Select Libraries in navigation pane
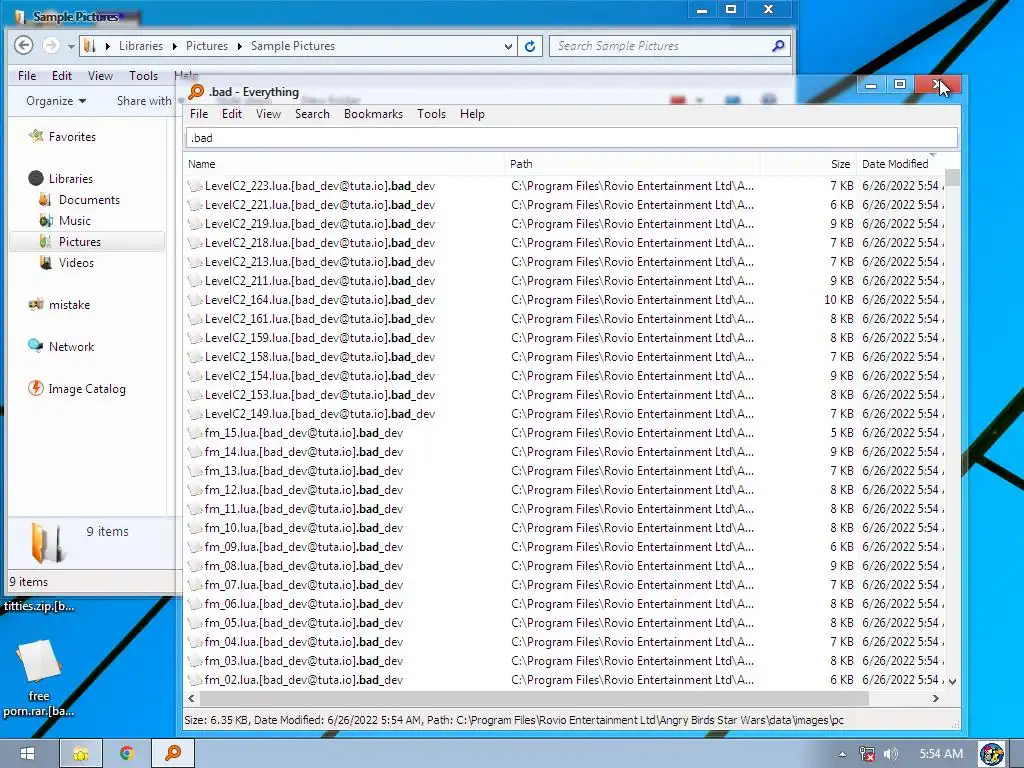The width and height of the screenshot is (1024, 768). coord(71,178)
